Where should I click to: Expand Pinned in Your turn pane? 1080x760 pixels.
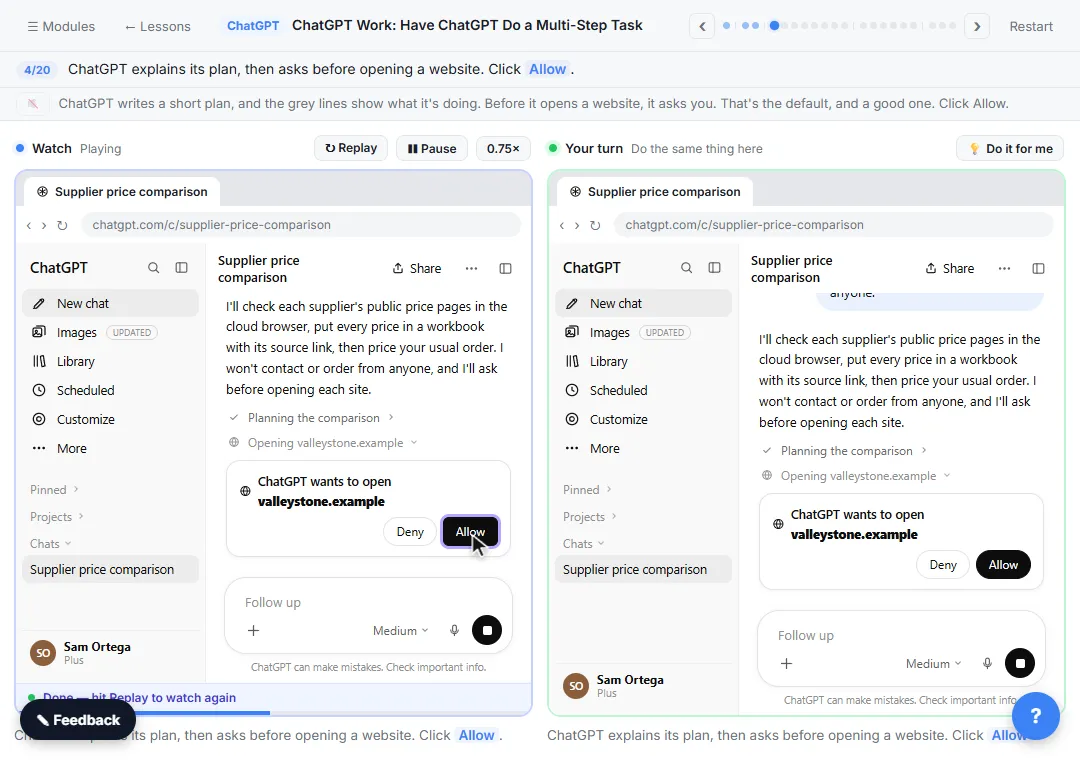(588, 489)
